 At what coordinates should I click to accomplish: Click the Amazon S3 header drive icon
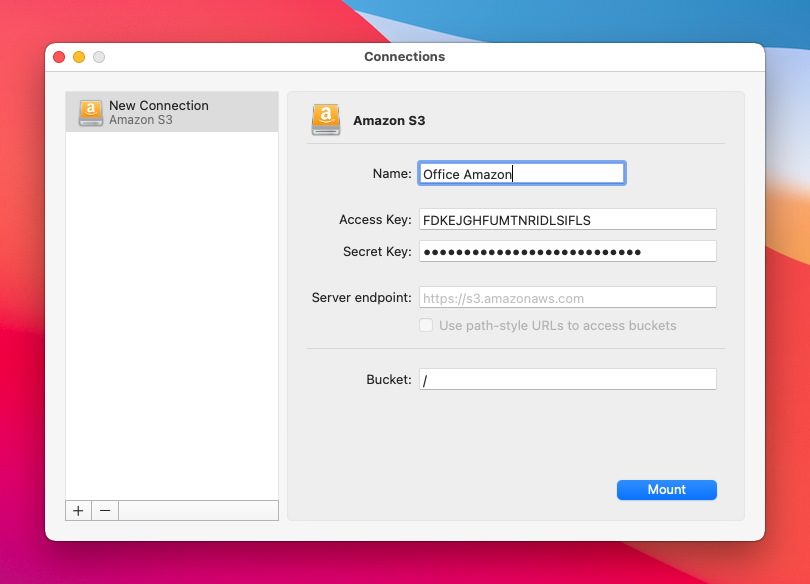[x=326, y=120]
